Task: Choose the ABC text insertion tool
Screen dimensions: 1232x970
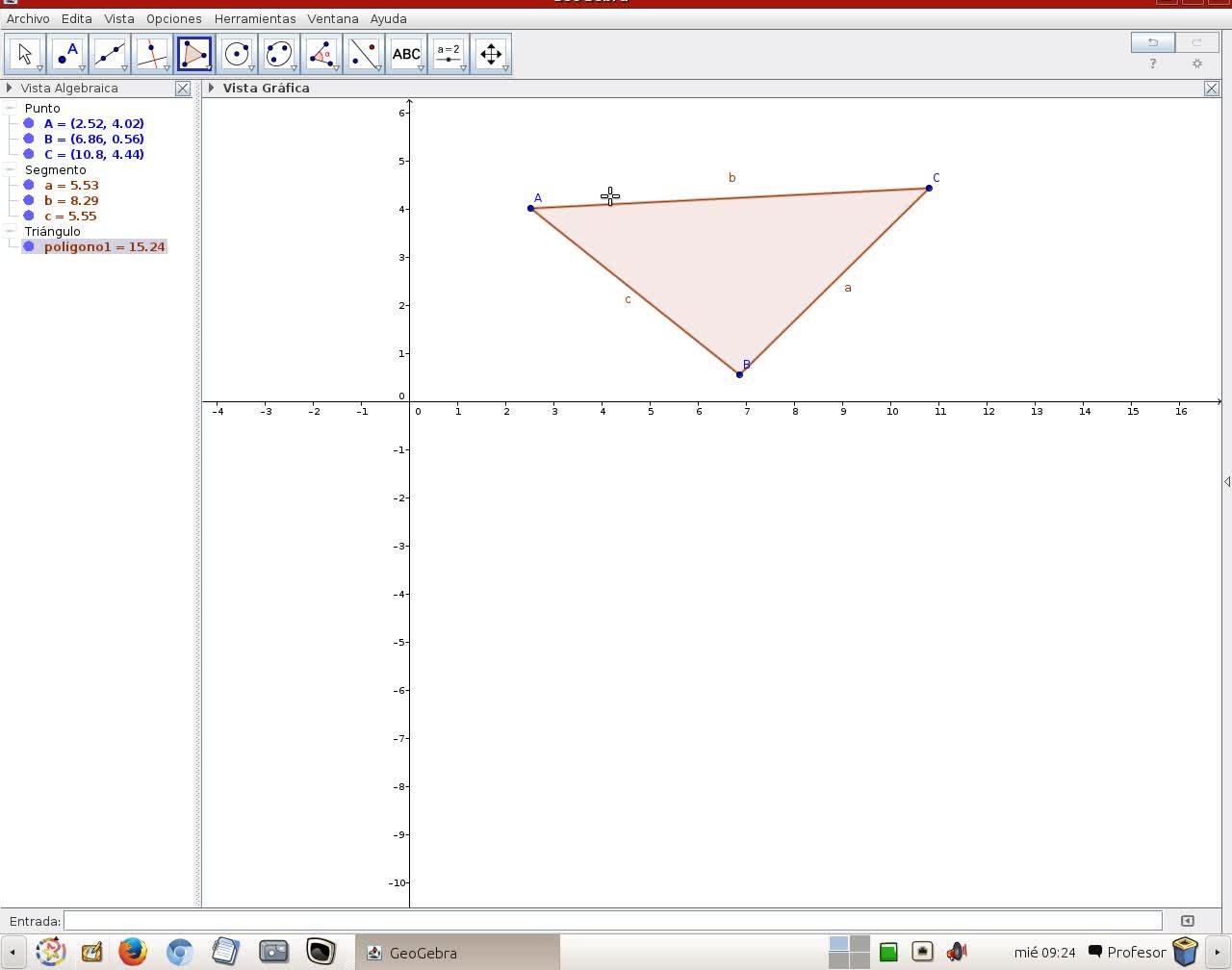Action: tap(406, 54)
